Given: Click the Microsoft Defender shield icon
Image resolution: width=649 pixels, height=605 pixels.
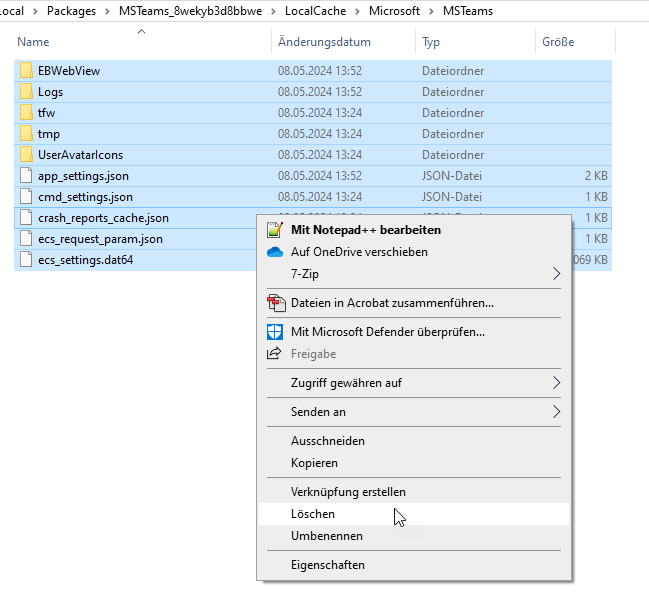Looking at the screenshot, I should pyautogui.click(x=275, y=332).
